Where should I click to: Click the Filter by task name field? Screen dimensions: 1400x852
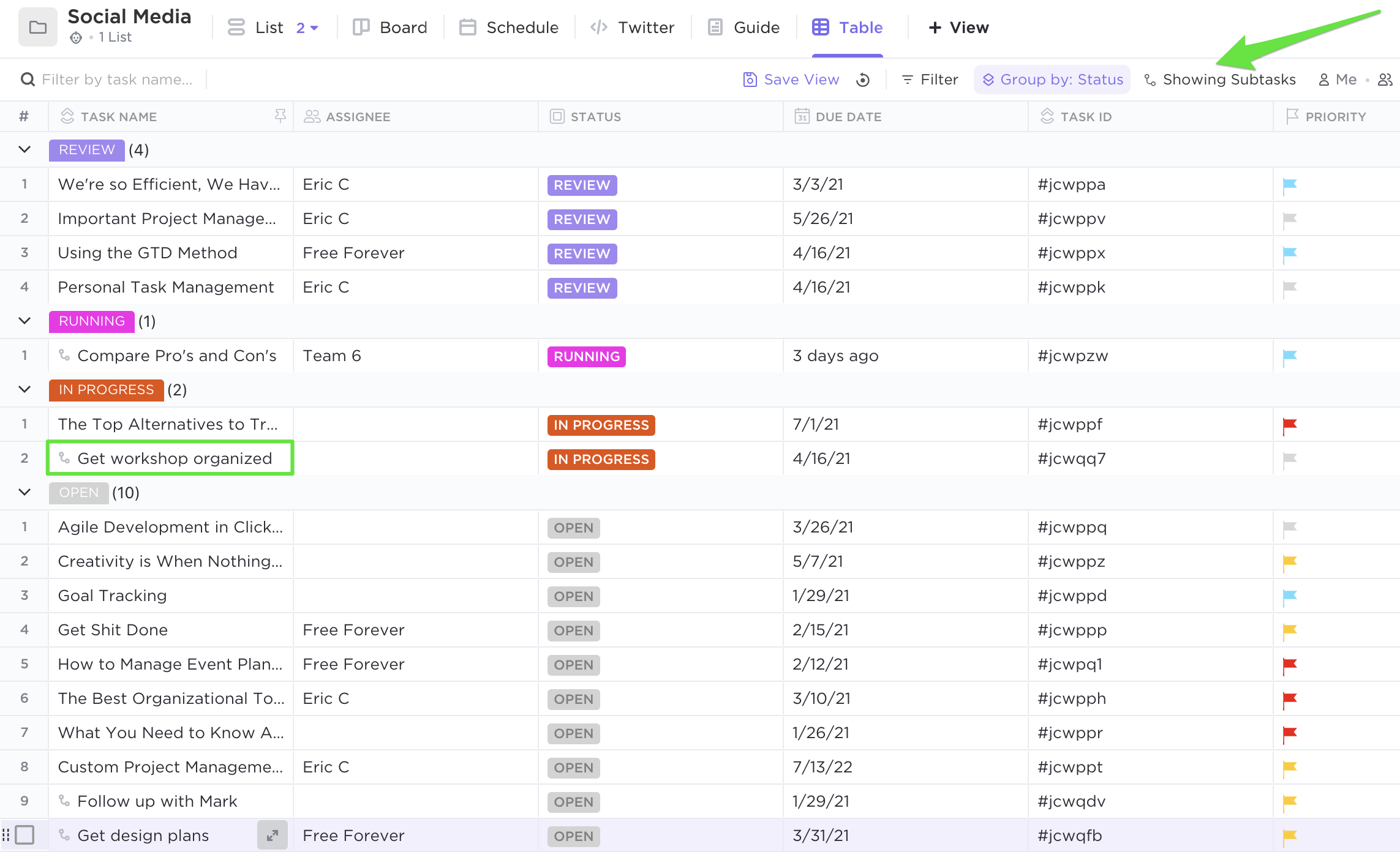116,80
